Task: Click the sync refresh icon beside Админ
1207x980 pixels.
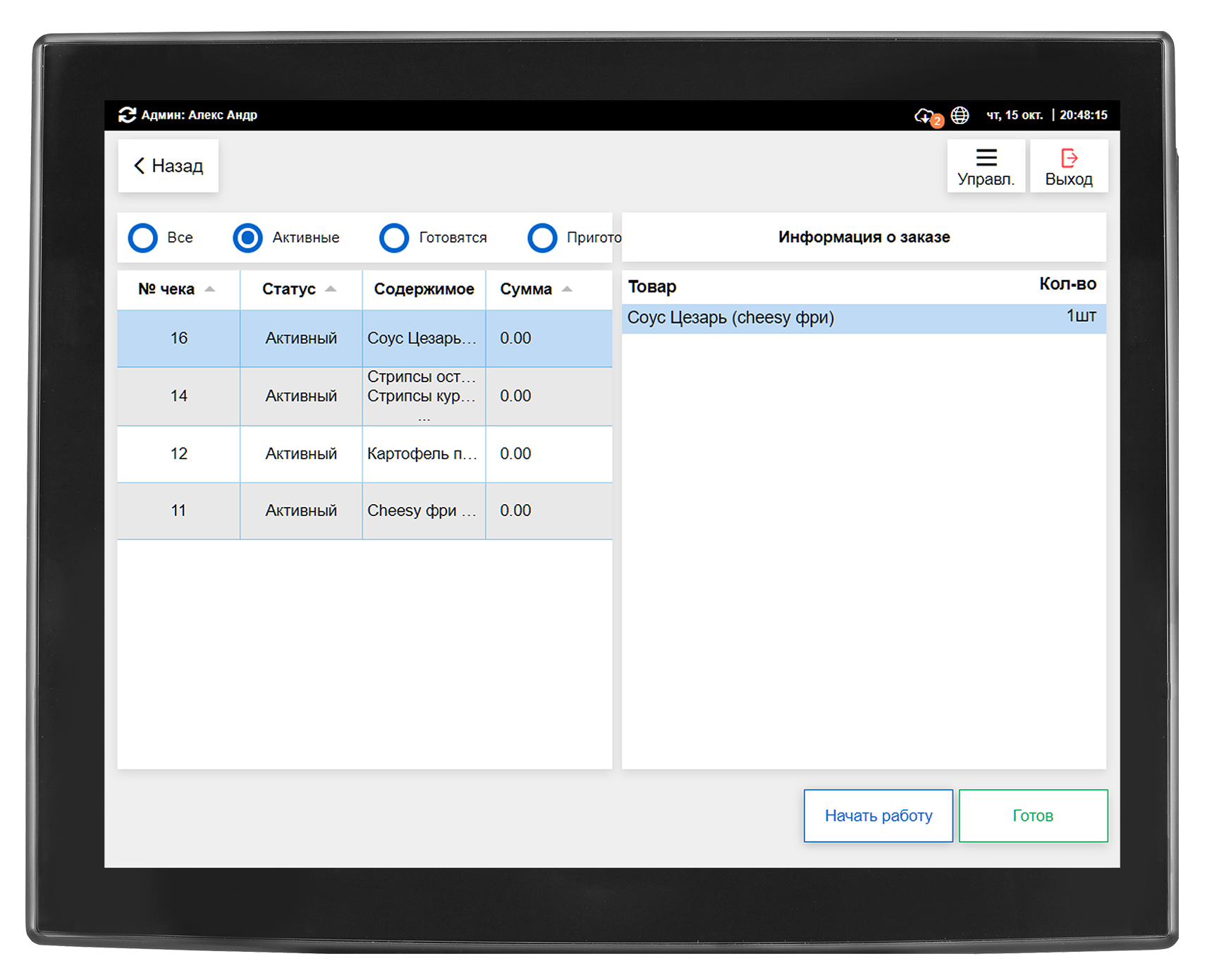Action: 127,115
